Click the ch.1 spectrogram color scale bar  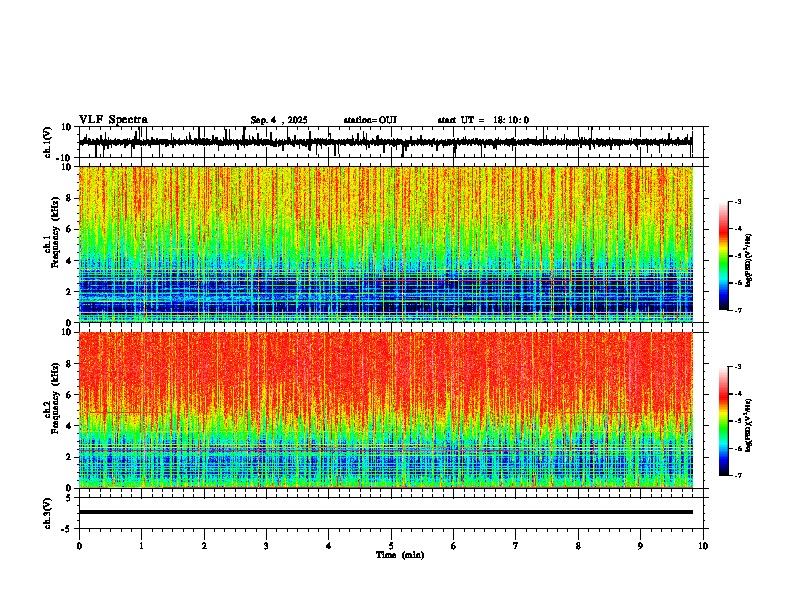[723, 256]
